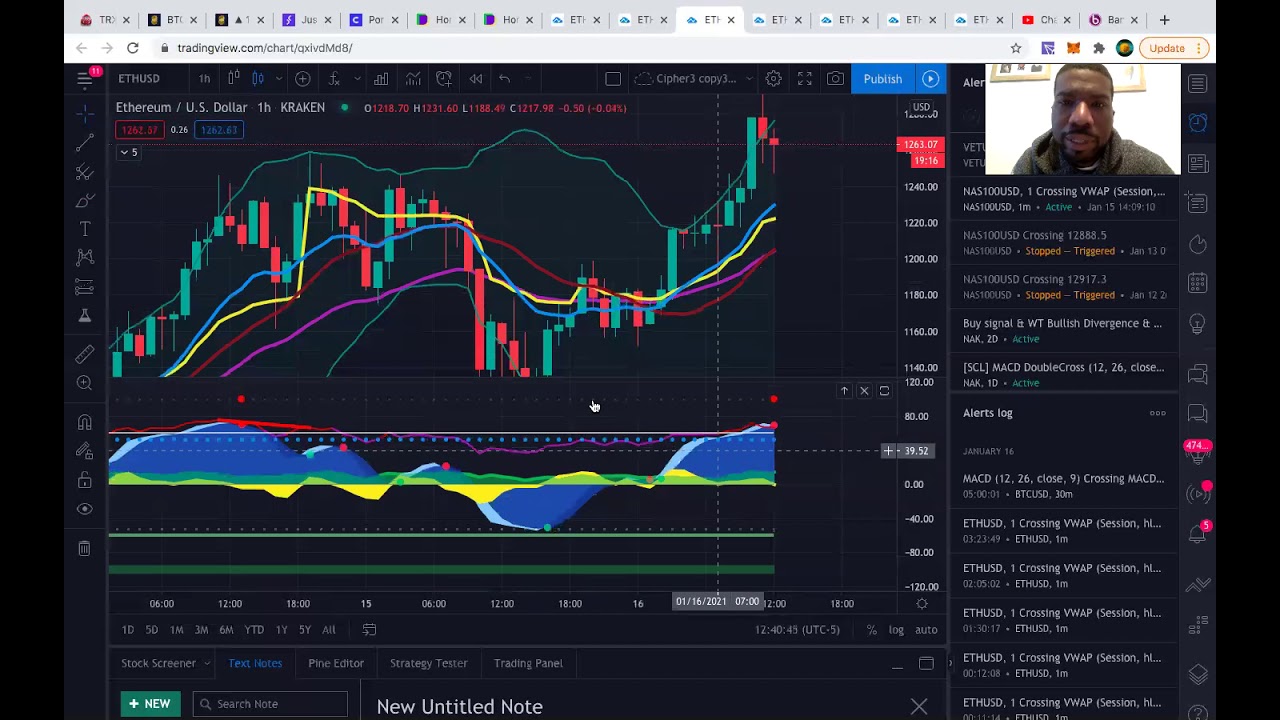Open the patterns tool icon
Image resolution: width=1280 pixels, height=720 pixels.
pos(85,258)
